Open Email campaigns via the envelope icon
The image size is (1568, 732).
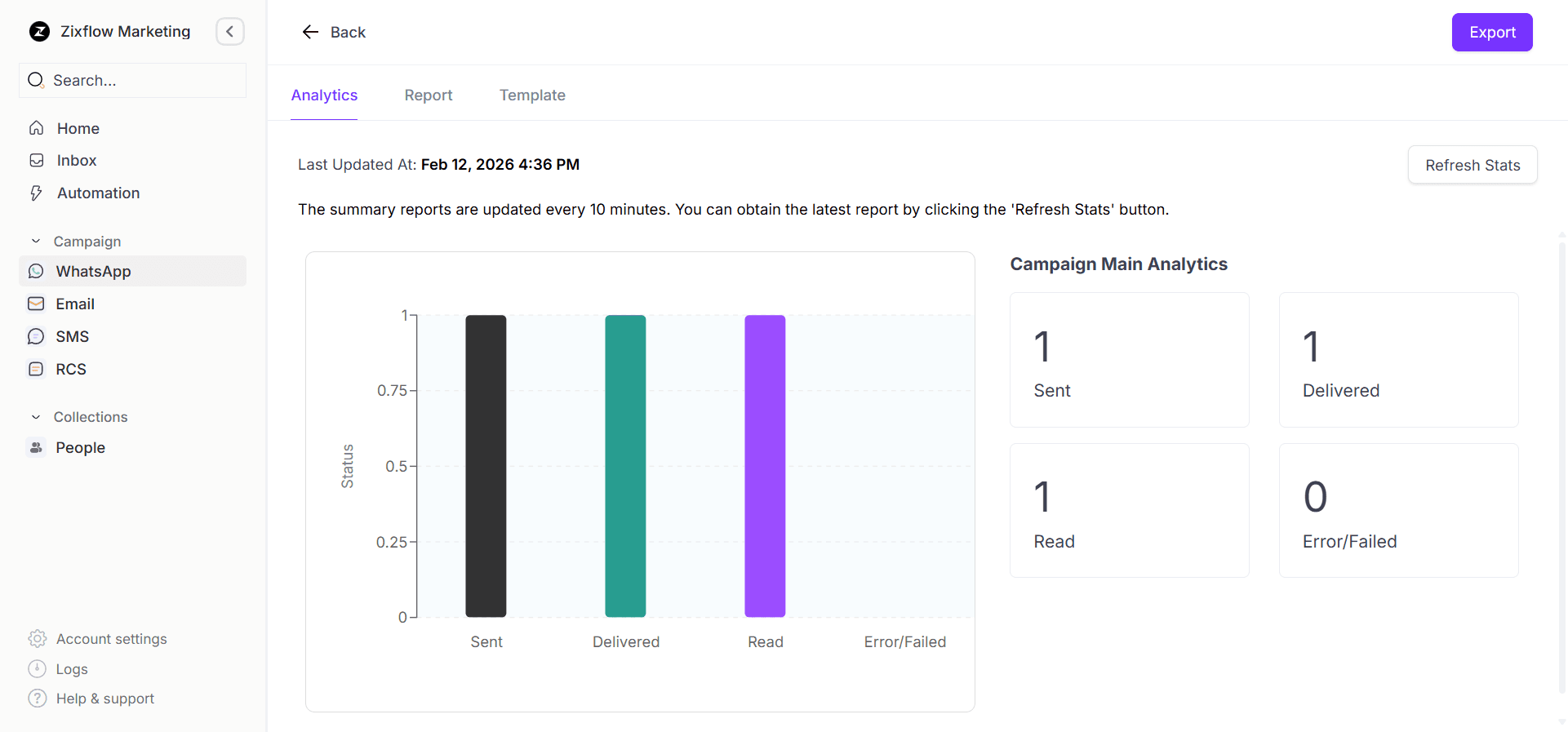point(36,304)
